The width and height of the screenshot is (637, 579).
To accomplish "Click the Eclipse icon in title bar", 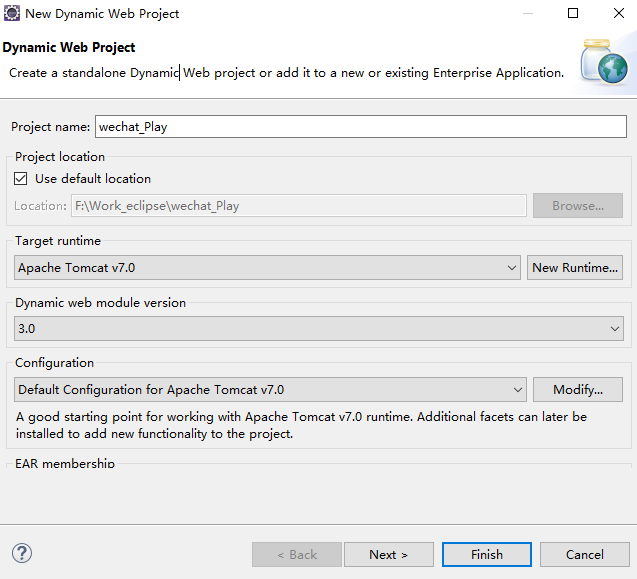I will [x=11, y=13].
